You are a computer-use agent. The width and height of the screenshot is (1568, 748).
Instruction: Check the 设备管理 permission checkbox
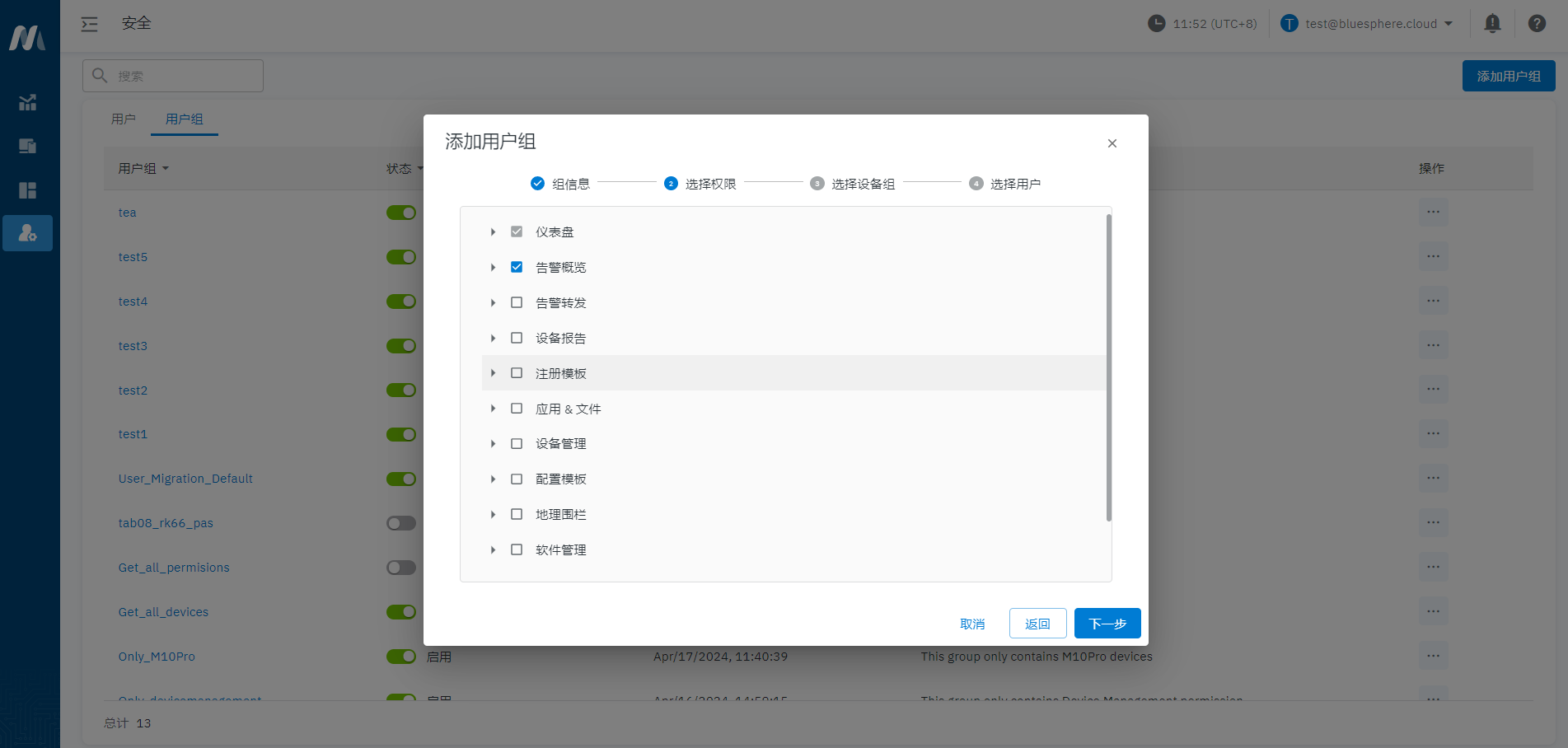tap(517, 443)
